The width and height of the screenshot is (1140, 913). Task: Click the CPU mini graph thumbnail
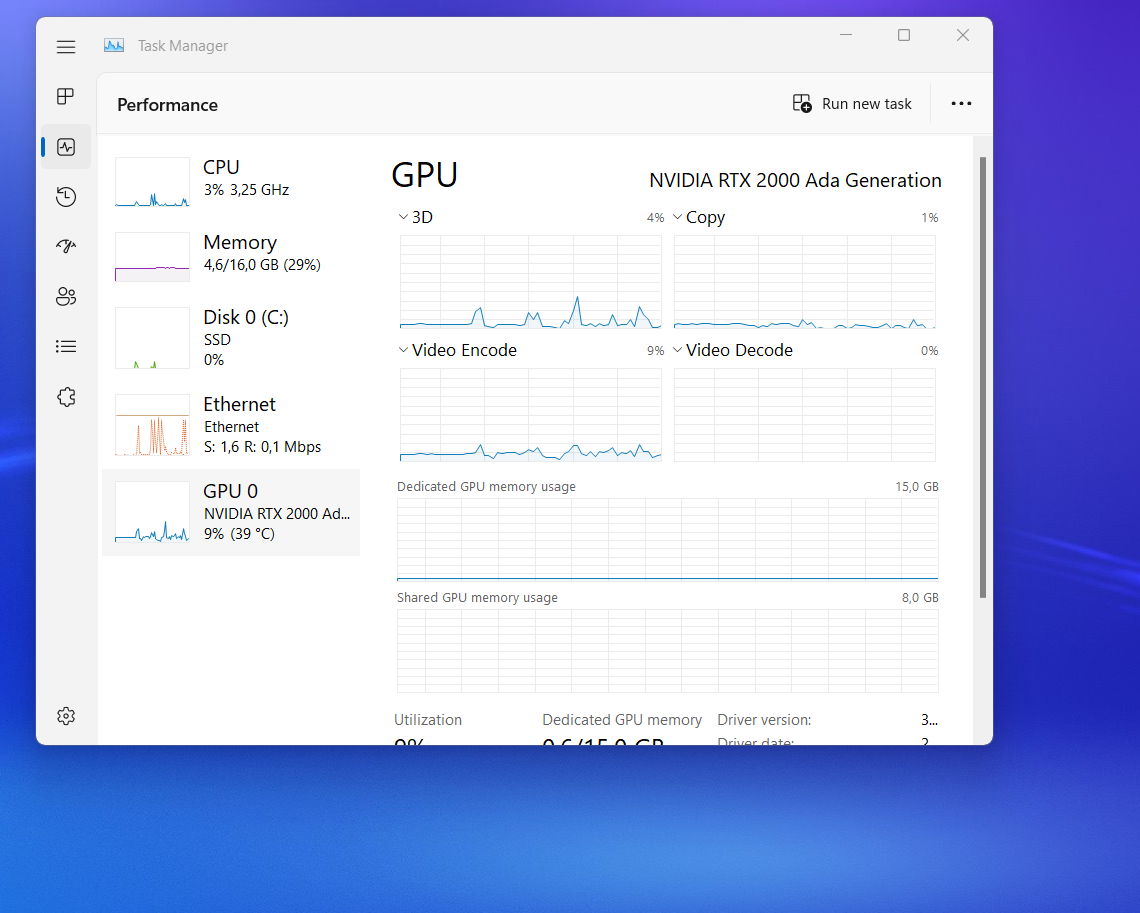152,182
